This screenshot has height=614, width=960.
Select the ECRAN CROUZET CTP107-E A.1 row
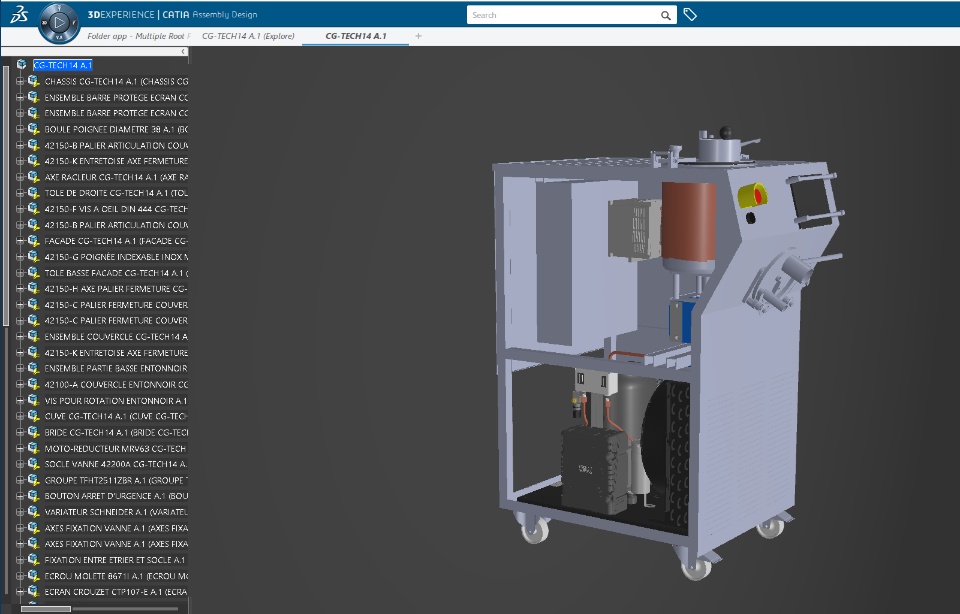(x=116, y=592)
